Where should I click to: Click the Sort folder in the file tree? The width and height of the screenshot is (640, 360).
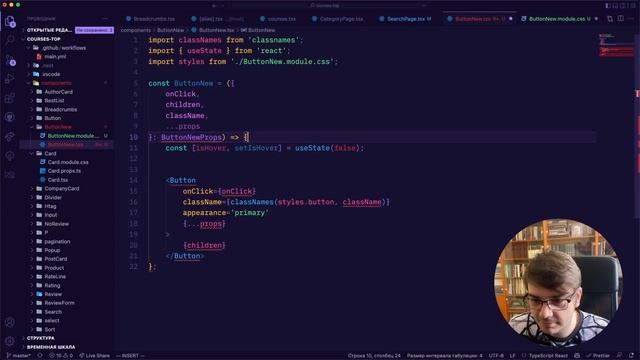coord(50,329)
